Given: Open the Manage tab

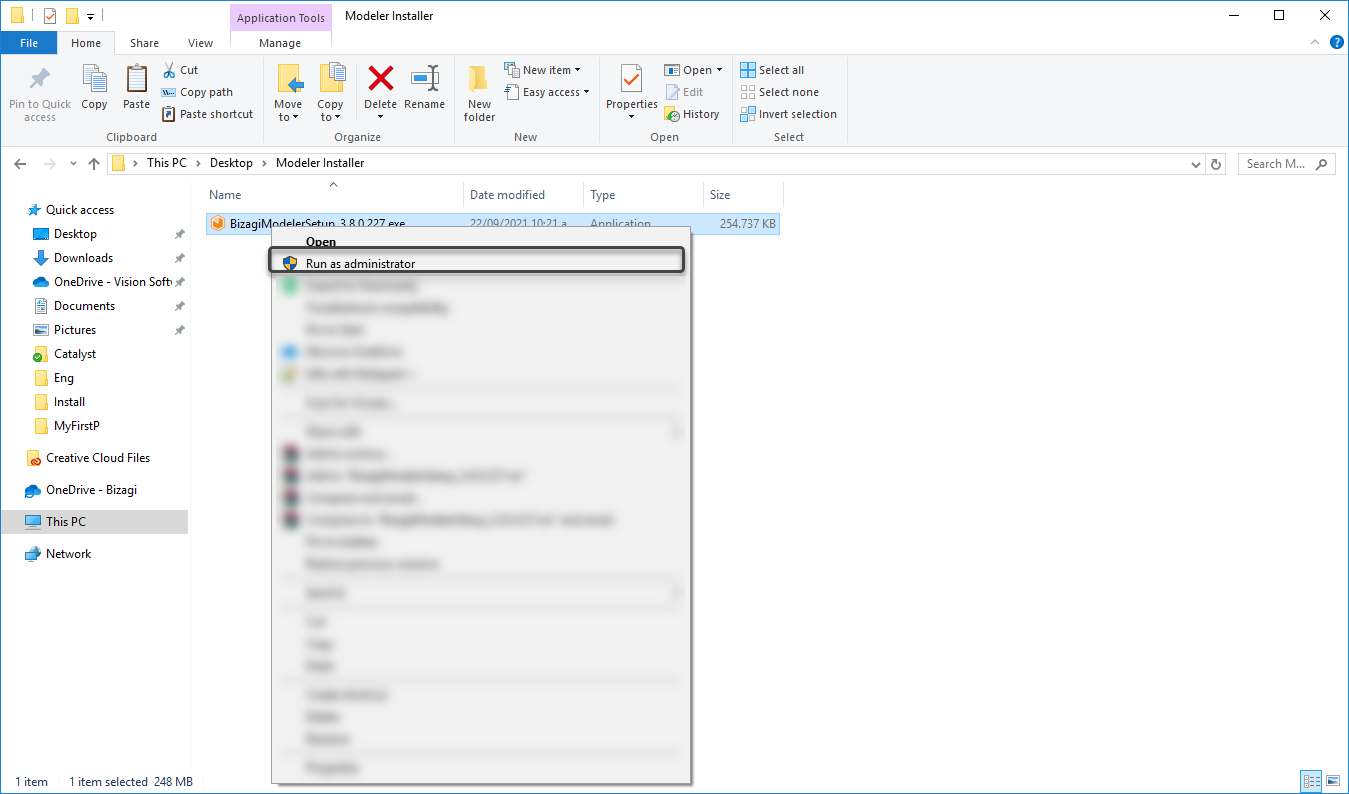Looking at the screenshot, I should 280,43.
